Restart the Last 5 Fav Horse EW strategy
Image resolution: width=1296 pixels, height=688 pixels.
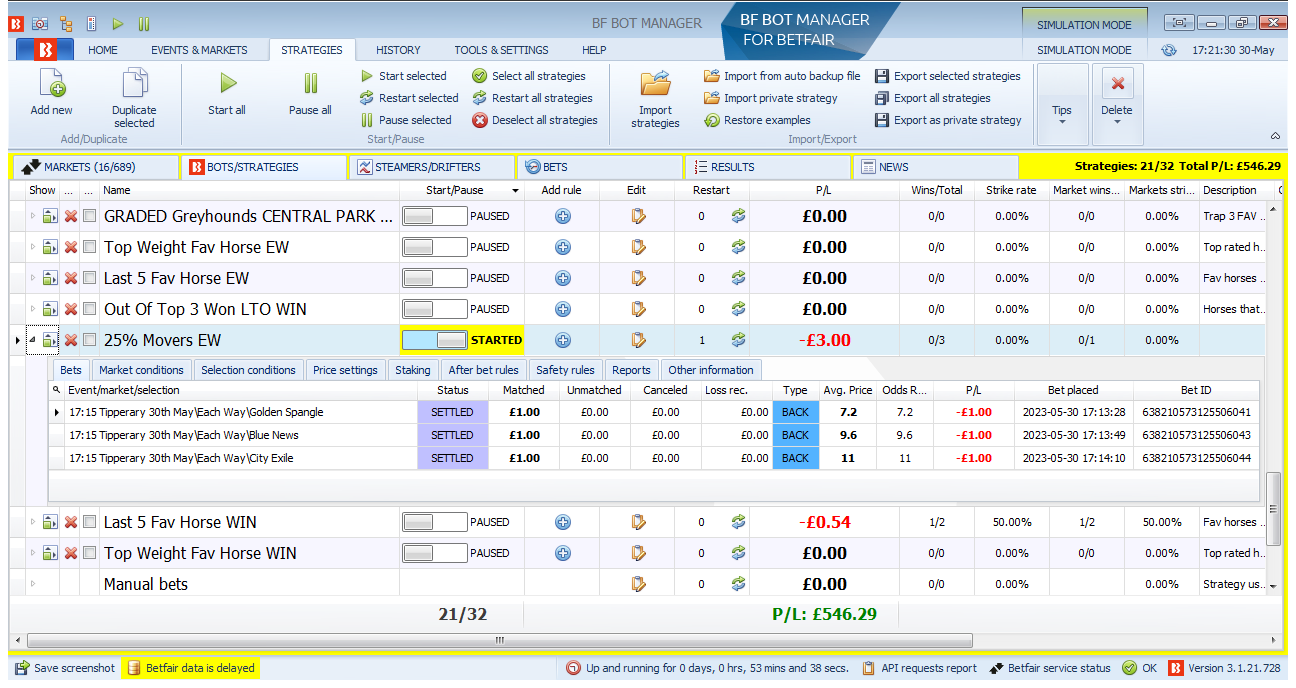click(x=738, y=278)
